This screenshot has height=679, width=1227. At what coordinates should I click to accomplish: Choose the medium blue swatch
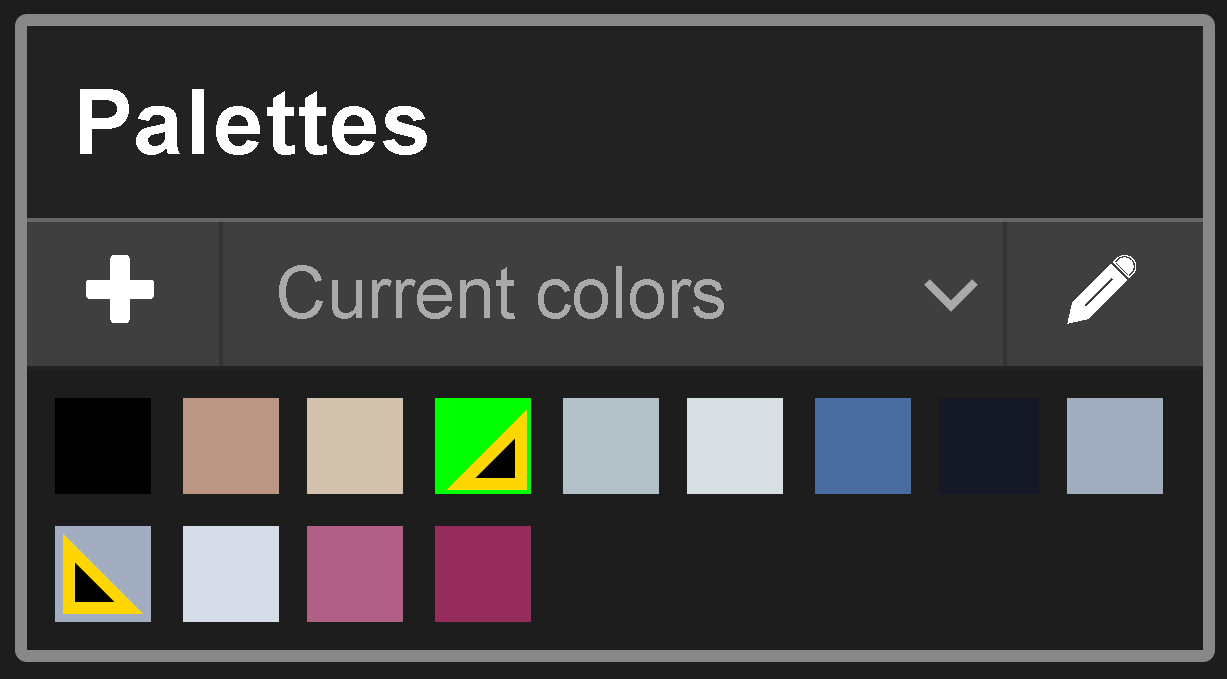(x=863, y=446)
